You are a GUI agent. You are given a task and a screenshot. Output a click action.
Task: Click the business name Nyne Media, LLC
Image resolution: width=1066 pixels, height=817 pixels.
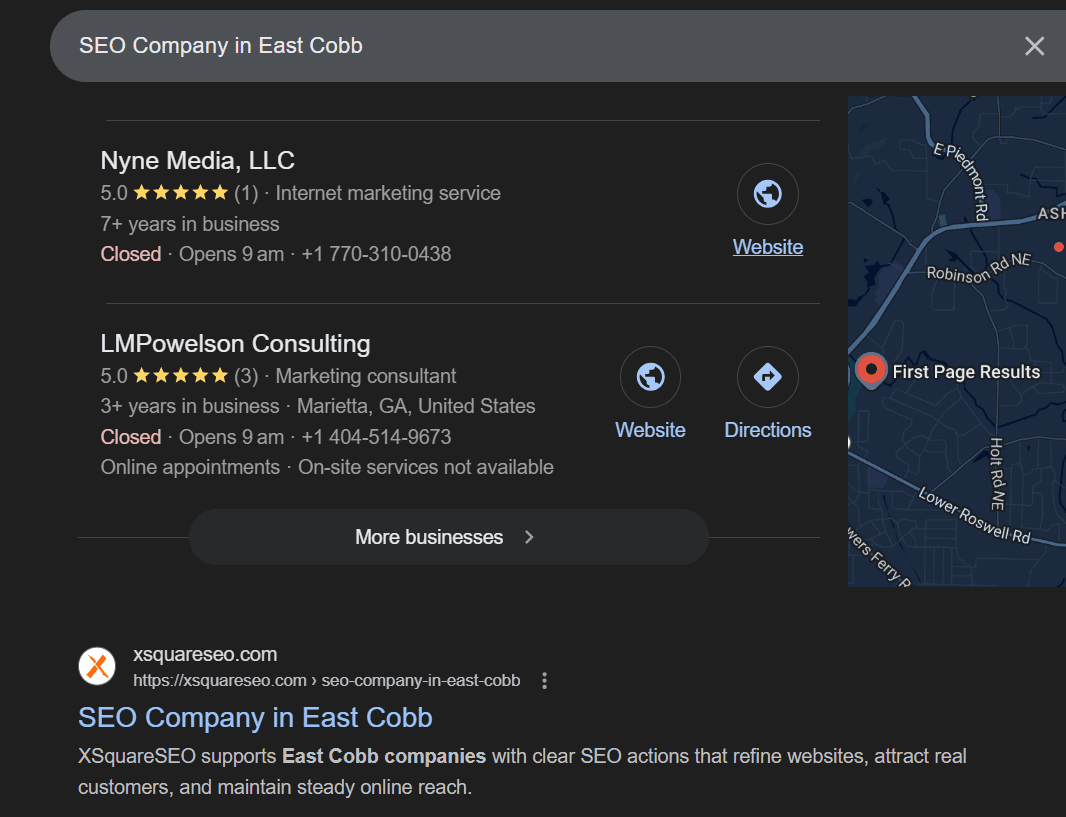pos(197,160)
